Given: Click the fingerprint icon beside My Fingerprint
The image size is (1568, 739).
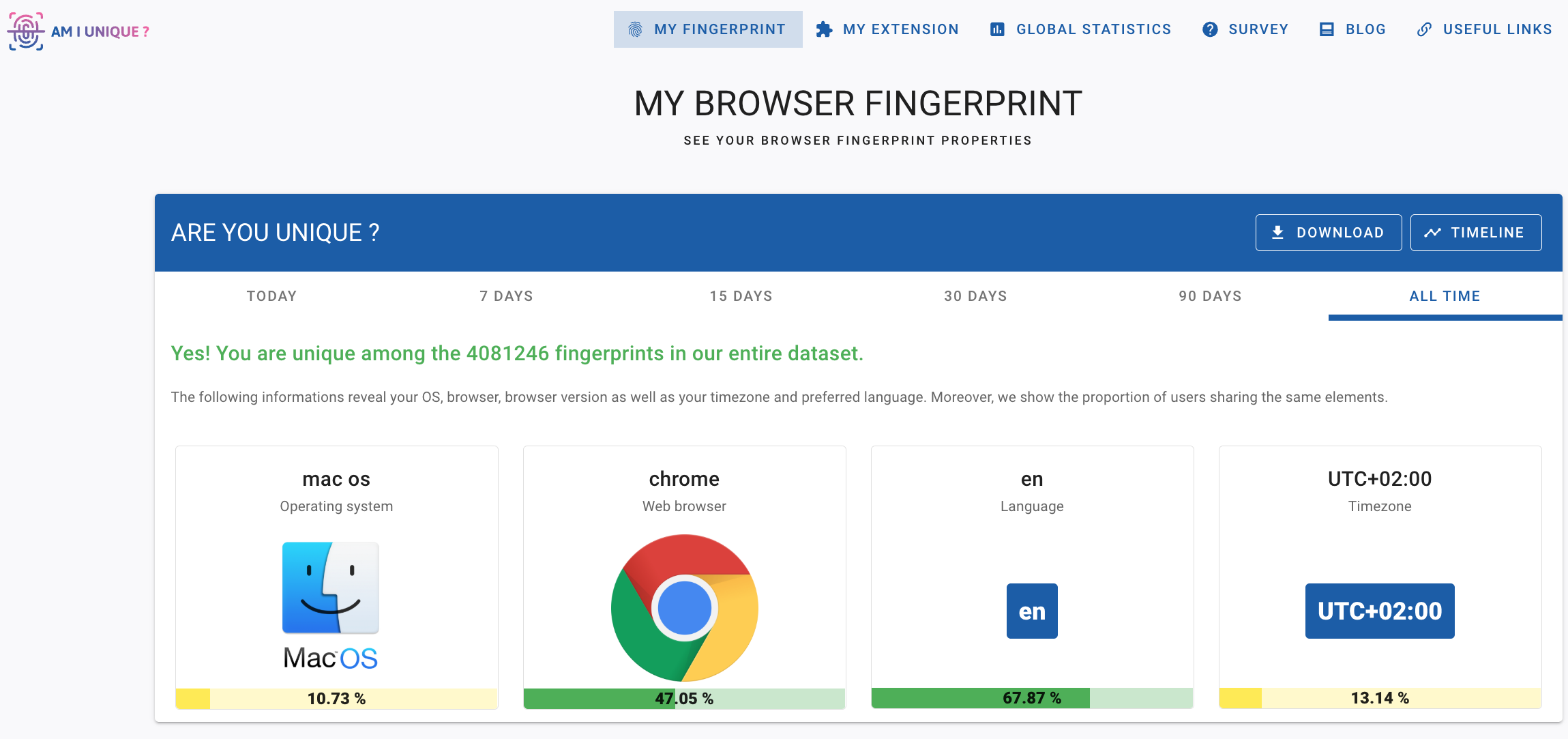Looking at the screenshot, I should tap(635, 29).
